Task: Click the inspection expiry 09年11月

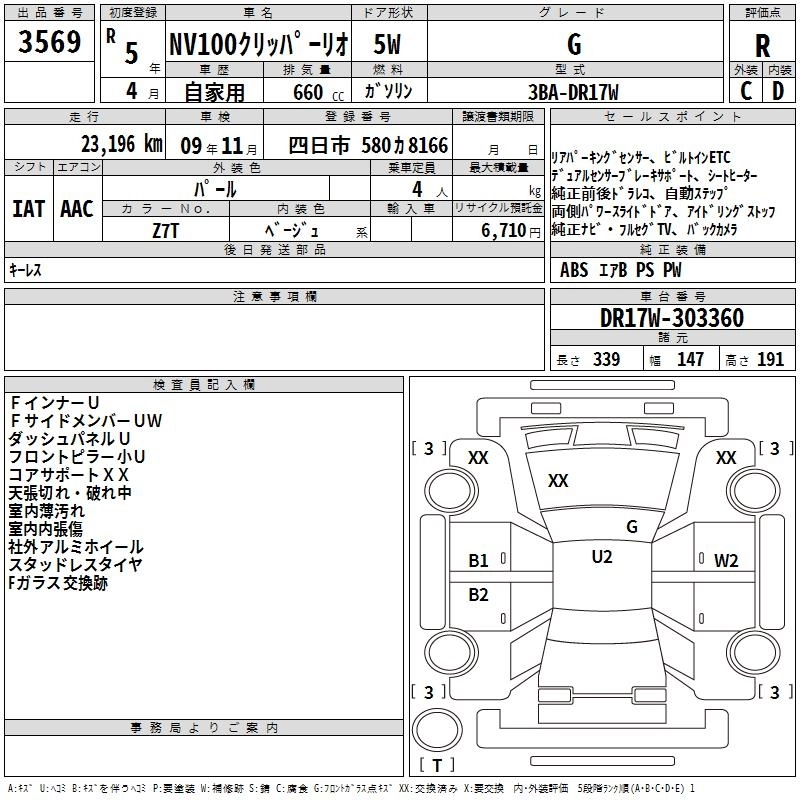Action: click(x=219, y=146)
